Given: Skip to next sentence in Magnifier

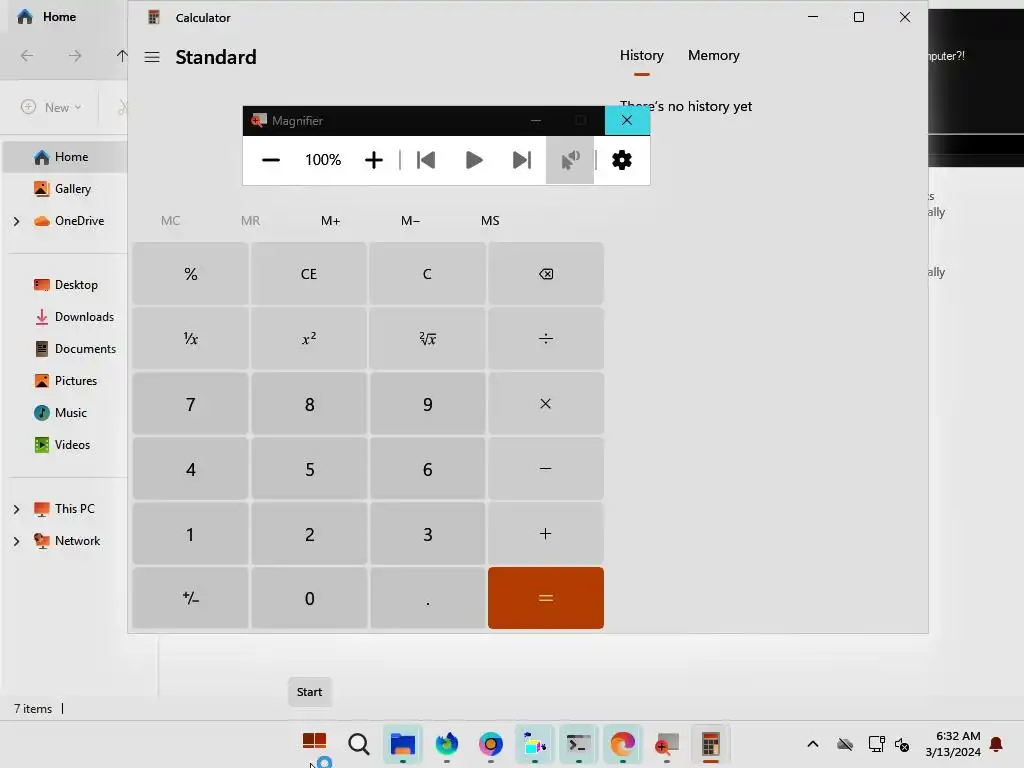Looking at the screenshot, I should tap(521, 160).
